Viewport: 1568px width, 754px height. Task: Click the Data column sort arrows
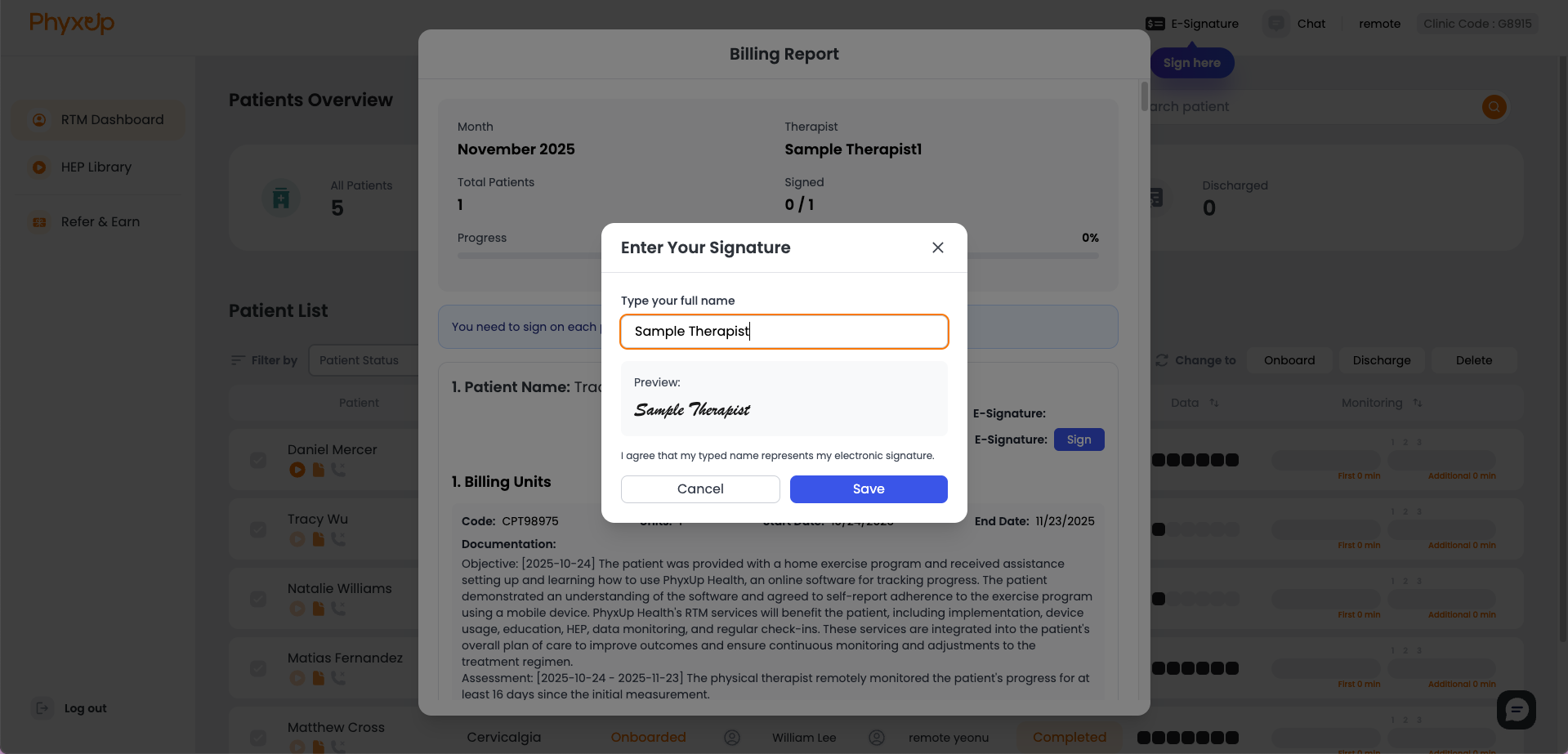coord(1214,403)
